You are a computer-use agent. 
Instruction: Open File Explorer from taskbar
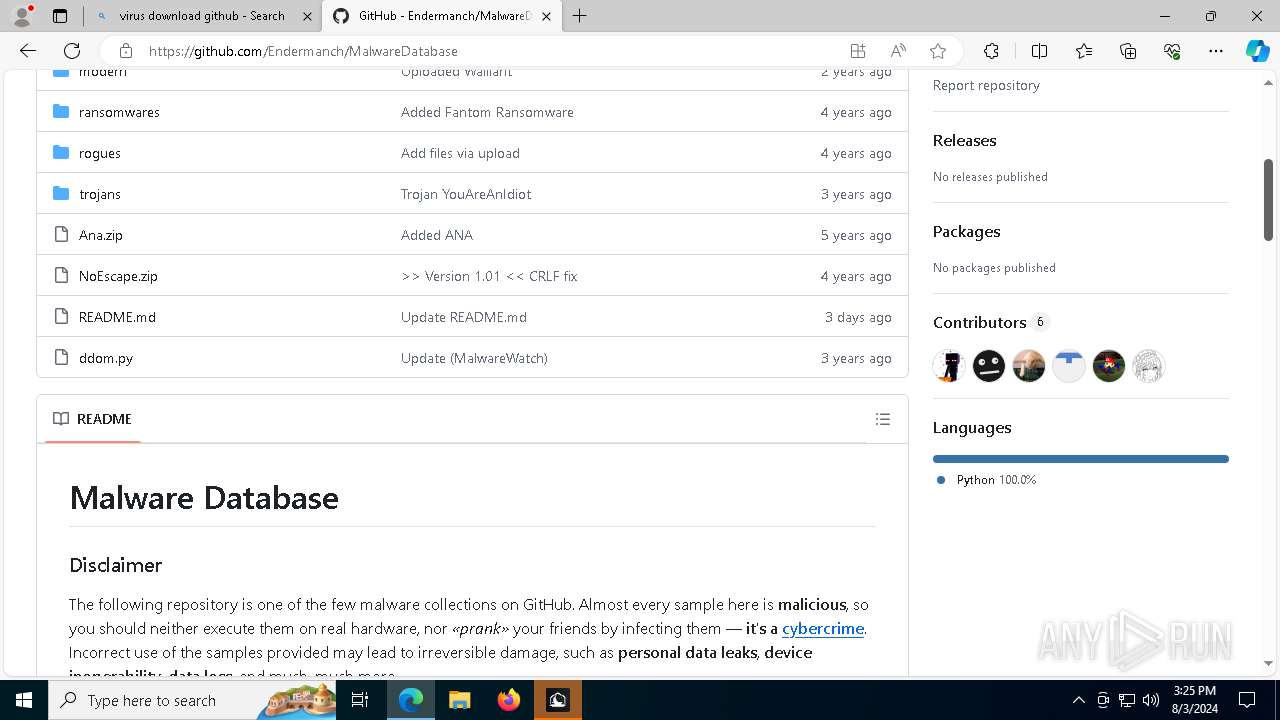pyautogui.click(x=459, y=700)
